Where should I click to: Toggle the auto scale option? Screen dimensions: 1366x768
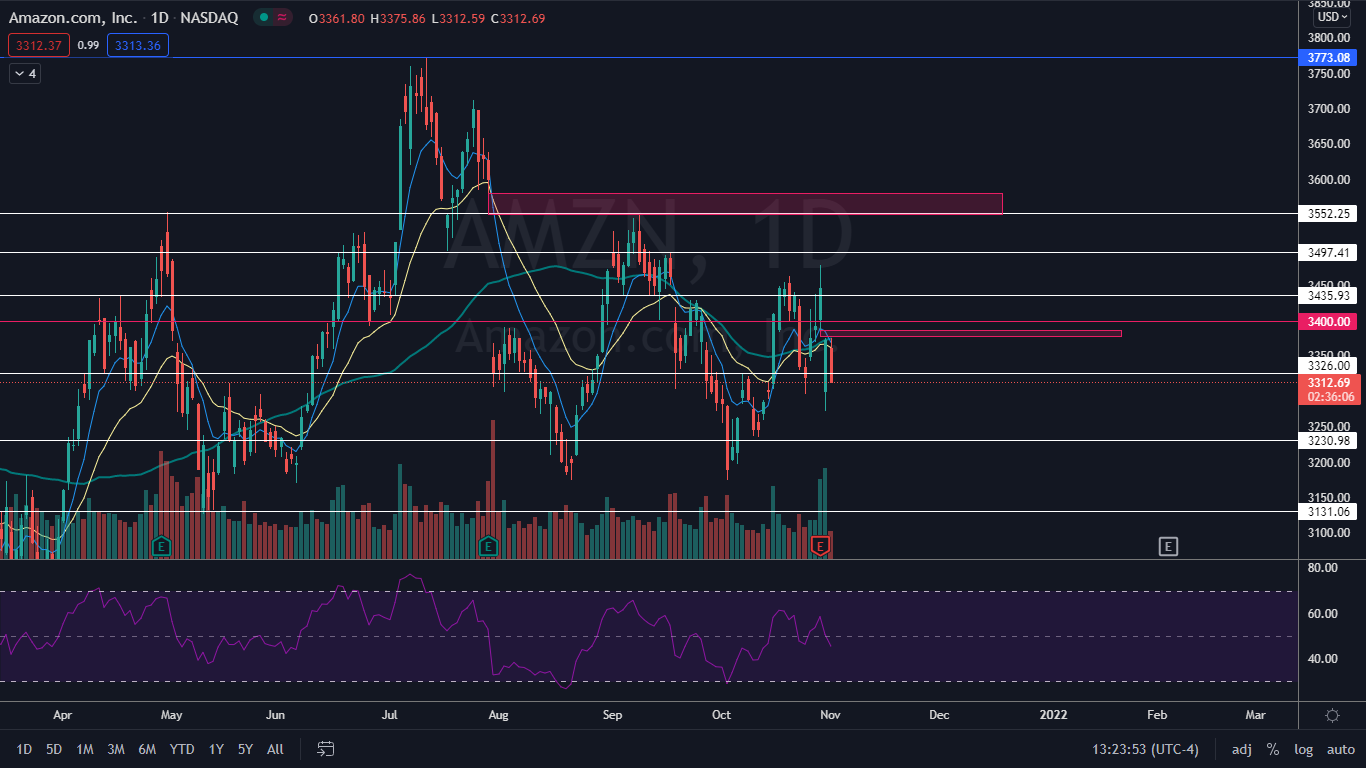coord(1341,749)
